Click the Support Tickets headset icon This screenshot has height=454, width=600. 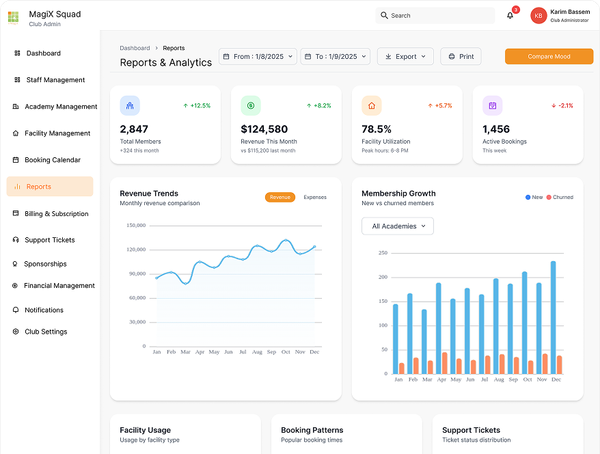tap(16, 240)
